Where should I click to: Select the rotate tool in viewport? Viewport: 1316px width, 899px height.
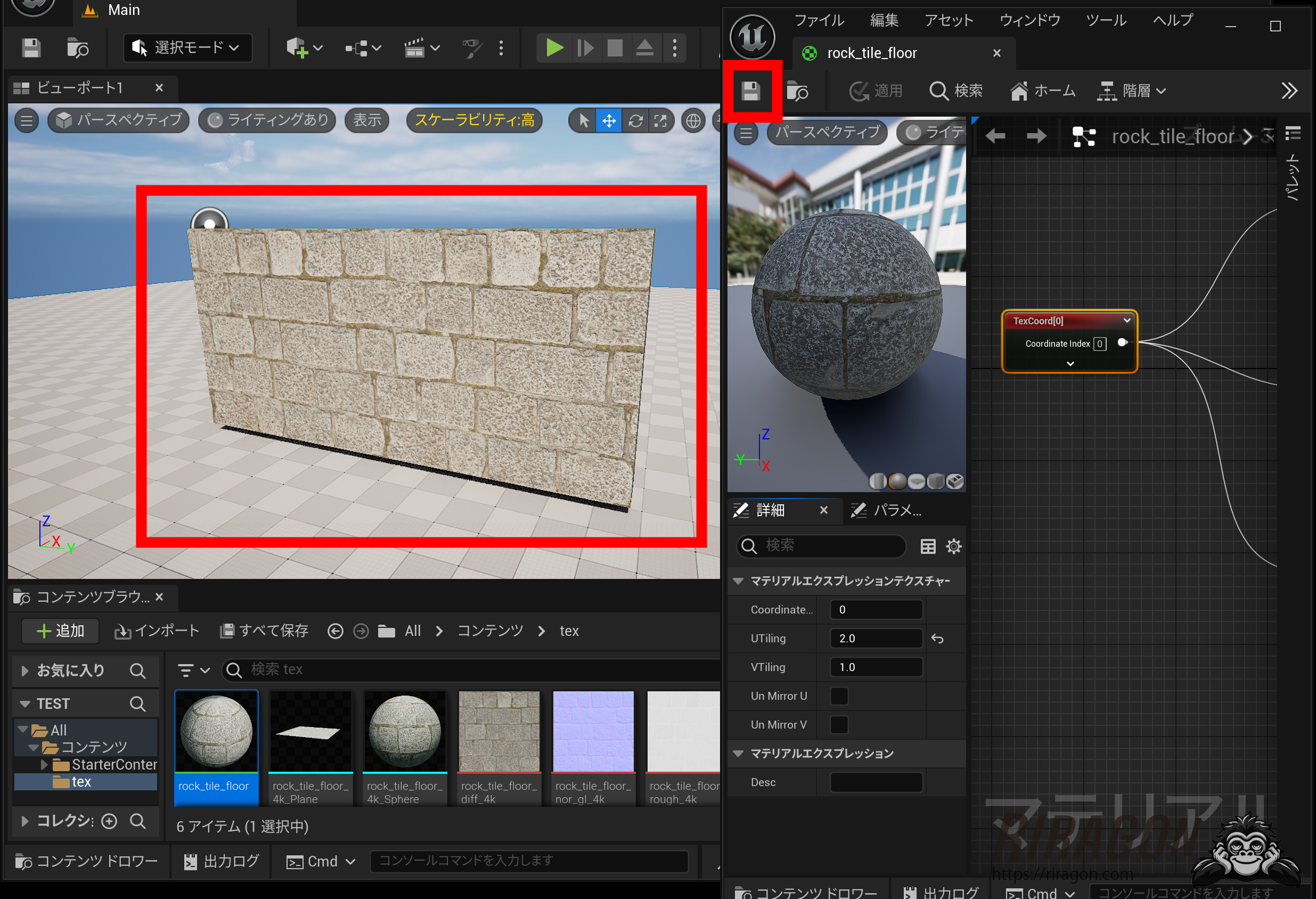click(635, 120)
